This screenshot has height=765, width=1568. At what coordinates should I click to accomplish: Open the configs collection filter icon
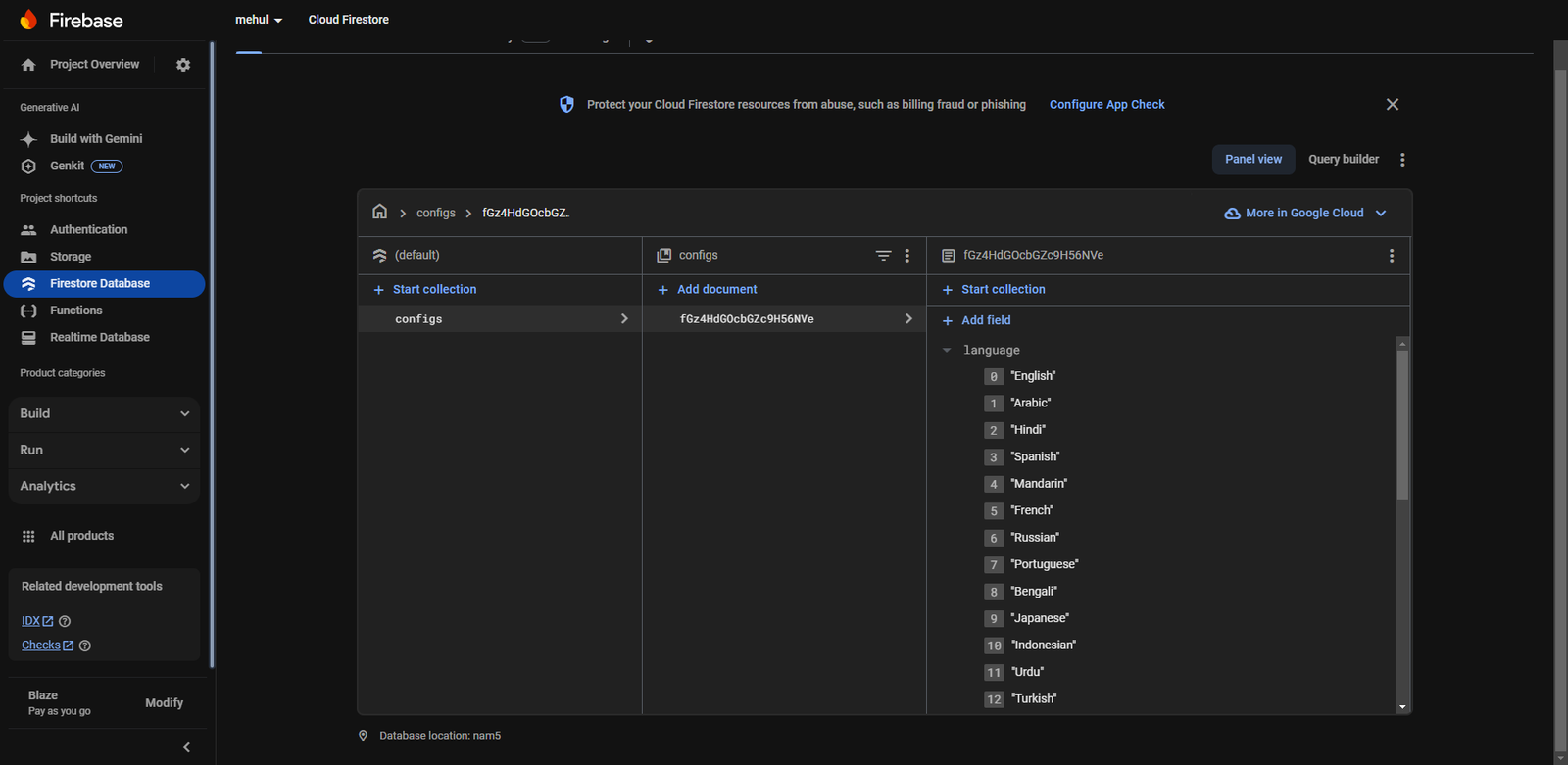point(883,256)
